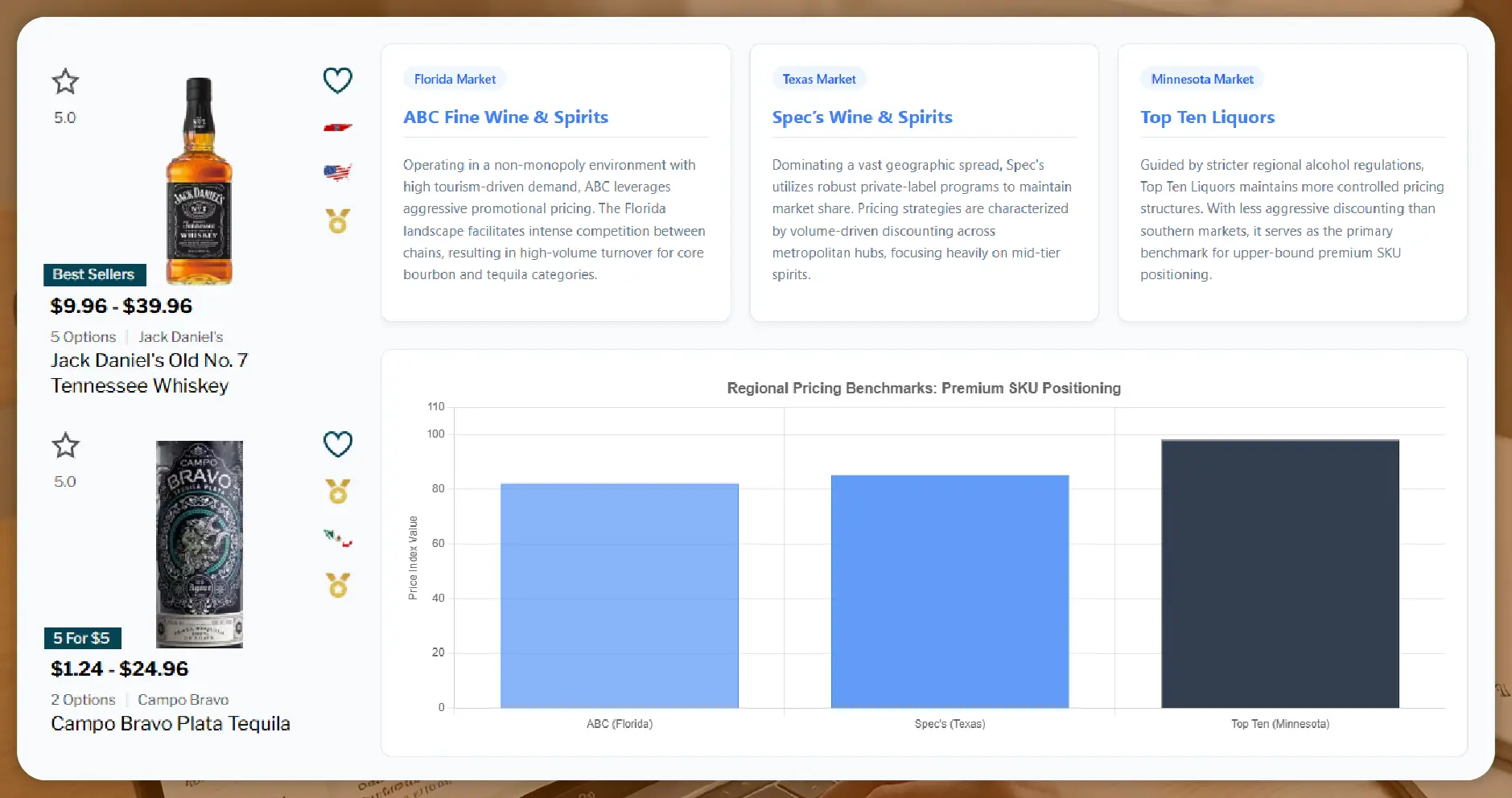Click the star rating icon for Campo Bravo
The width and height of the screenshot is (1512, 798).
click(65, 445)
